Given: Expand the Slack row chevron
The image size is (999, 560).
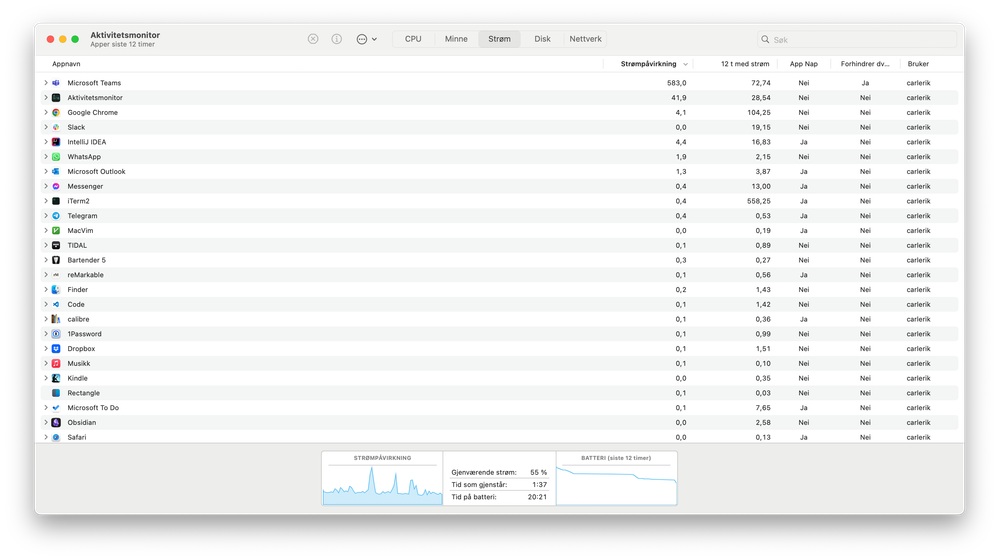Looking at the screenshot, I should (x=46, y=127).
